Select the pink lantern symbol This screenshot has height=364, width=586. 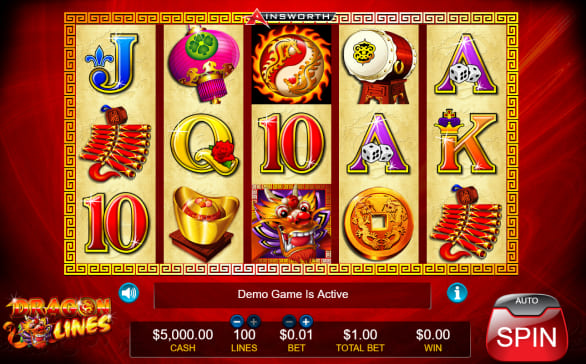(x=204, y=64)
